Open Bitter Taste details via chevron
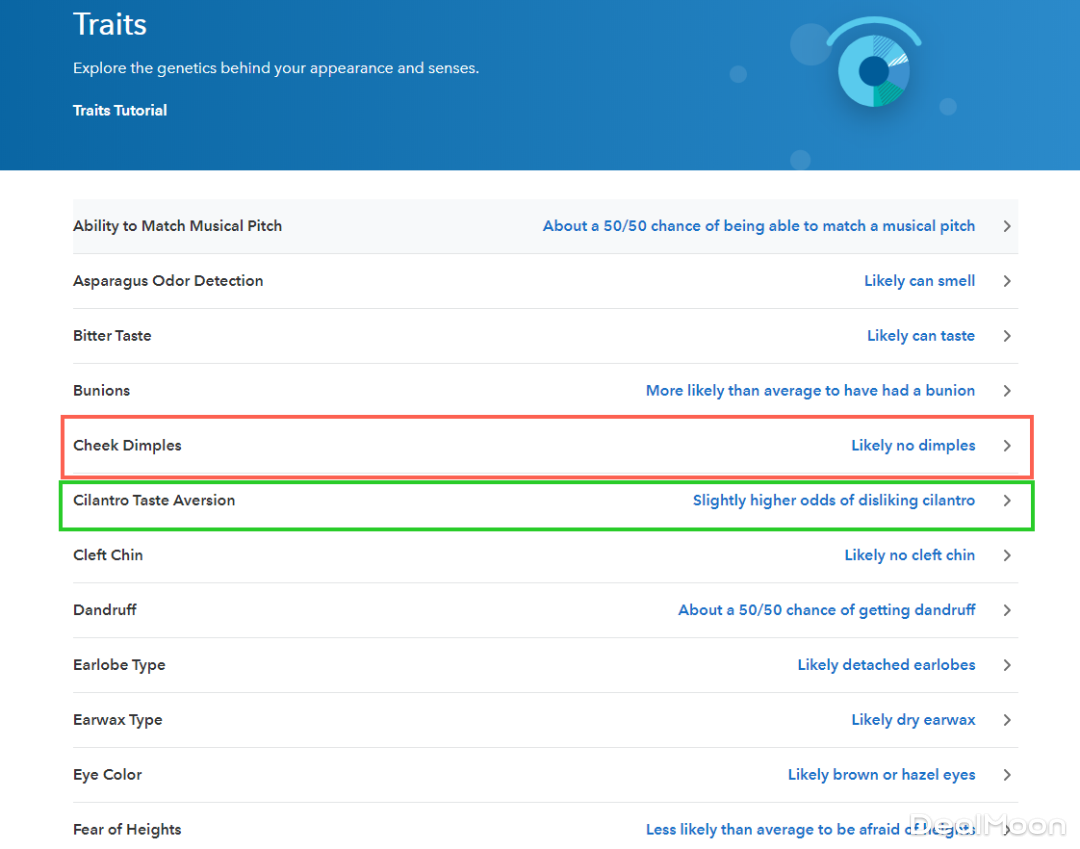This screenshot has height=849, width=1080. point(1007,336)
